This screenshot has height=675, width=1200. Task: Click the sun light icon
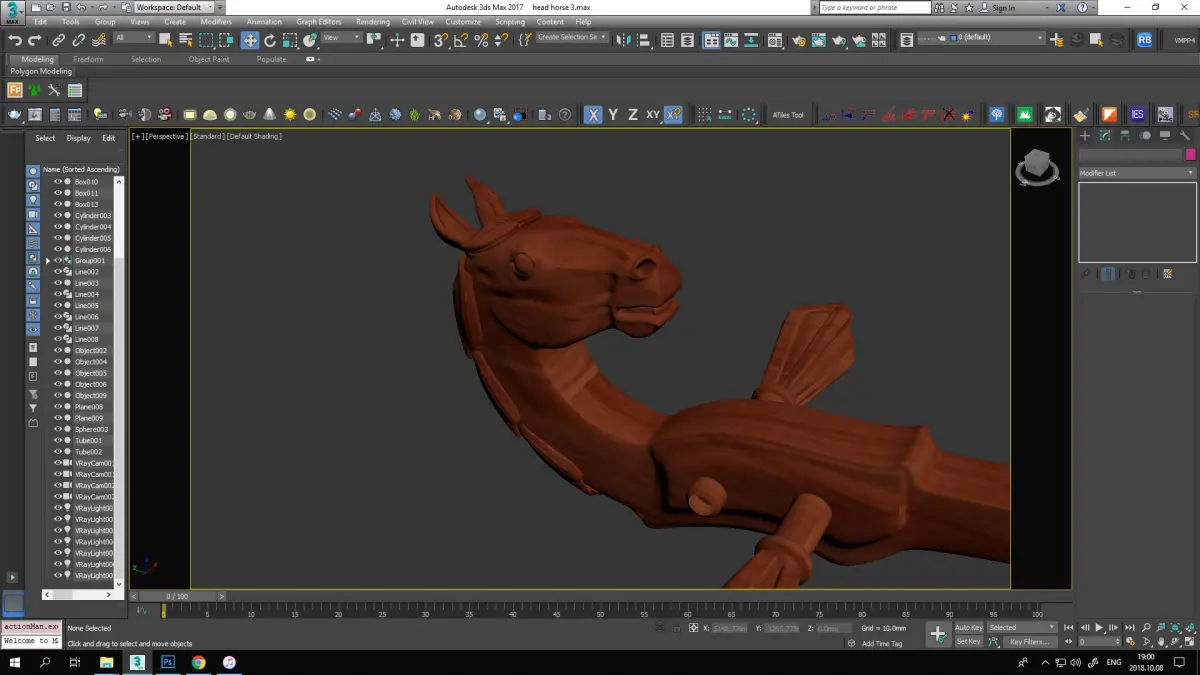[x=290, y=115]
